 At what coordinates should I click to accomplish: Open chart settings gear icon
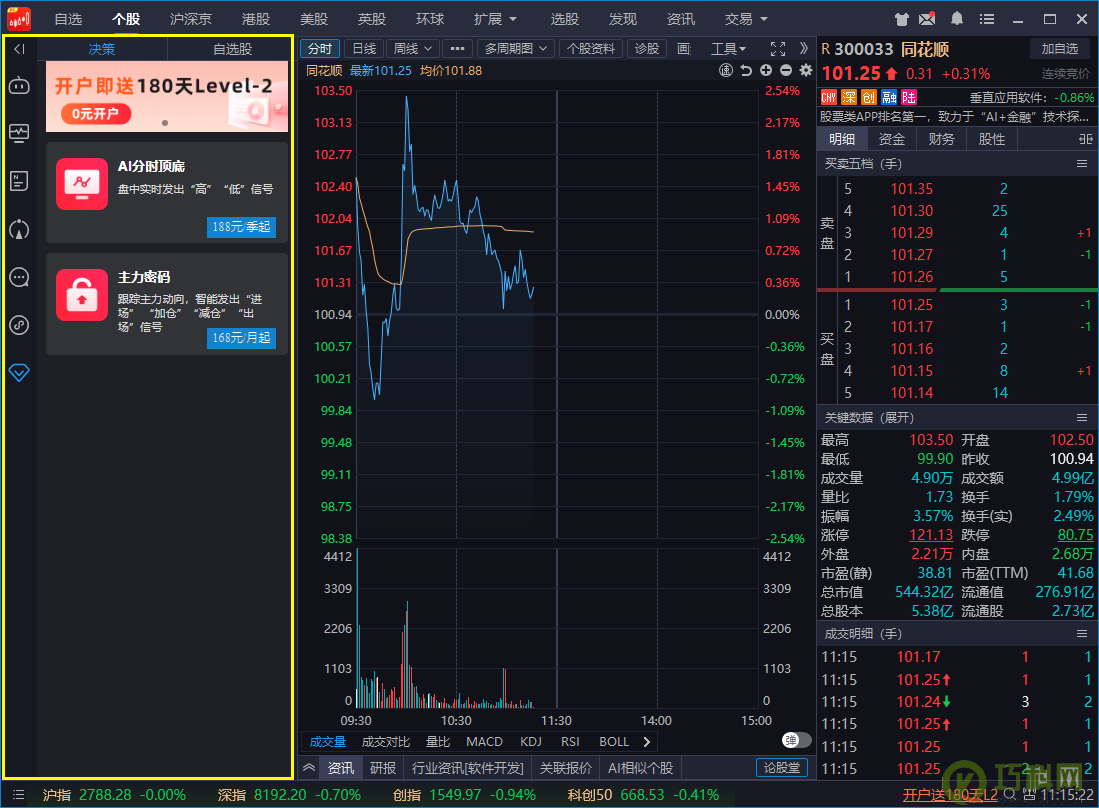click(806, 70)
